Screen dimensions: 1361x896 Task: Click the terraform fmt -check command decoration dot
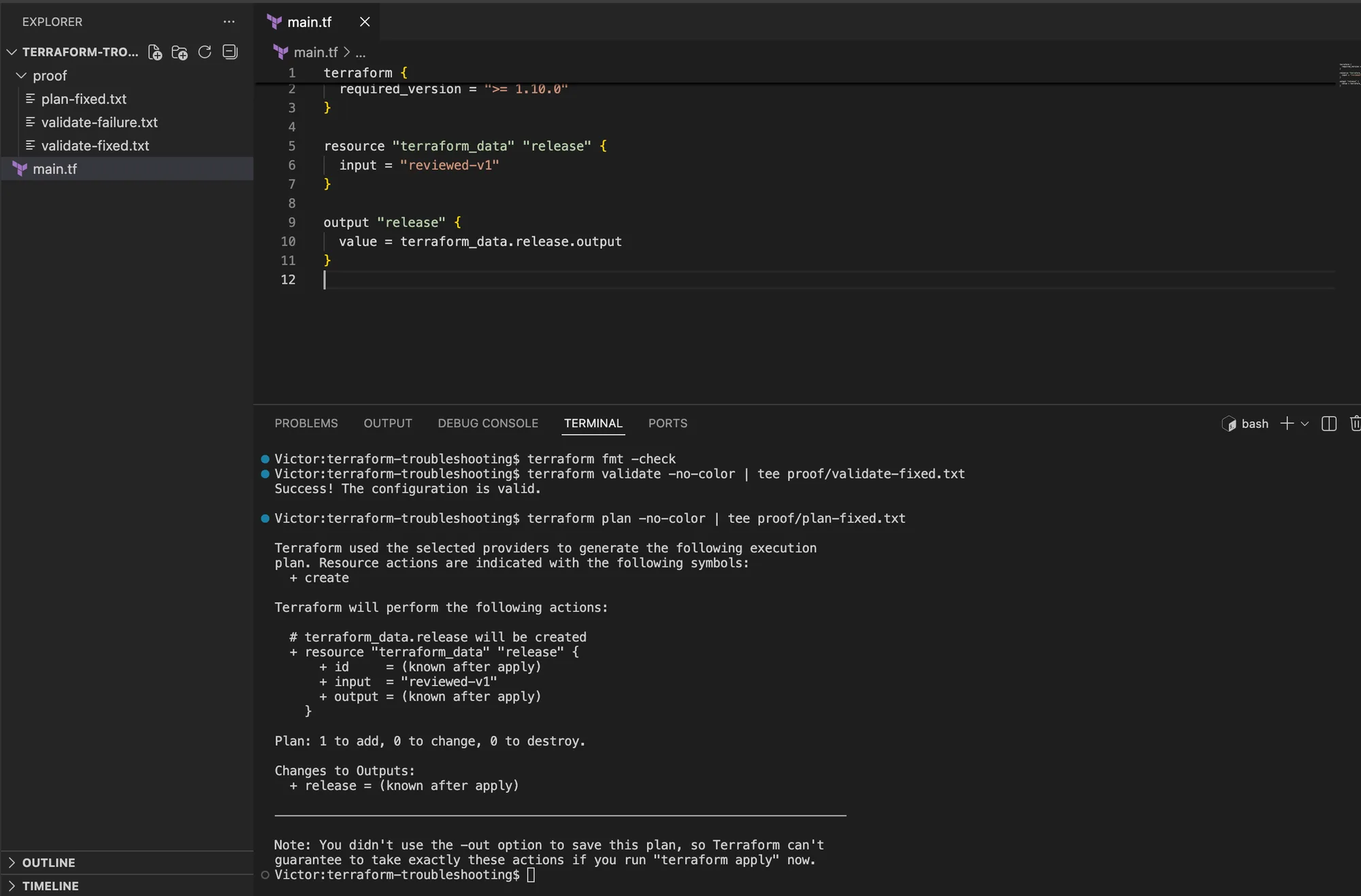tap(265, 459)
